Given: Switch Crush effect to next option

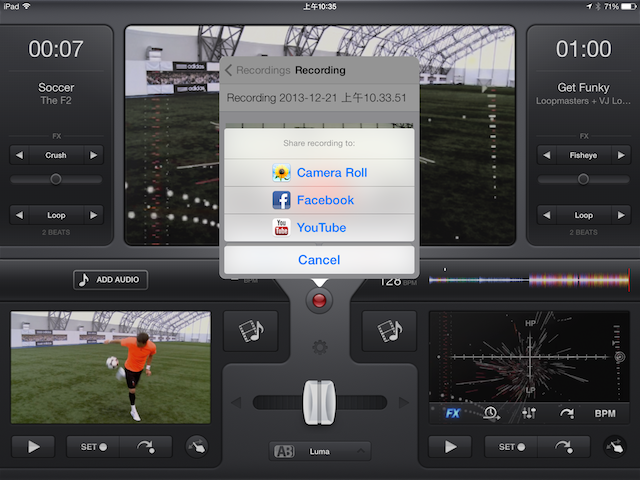Looking at the screenshot, I should (94, 155).
